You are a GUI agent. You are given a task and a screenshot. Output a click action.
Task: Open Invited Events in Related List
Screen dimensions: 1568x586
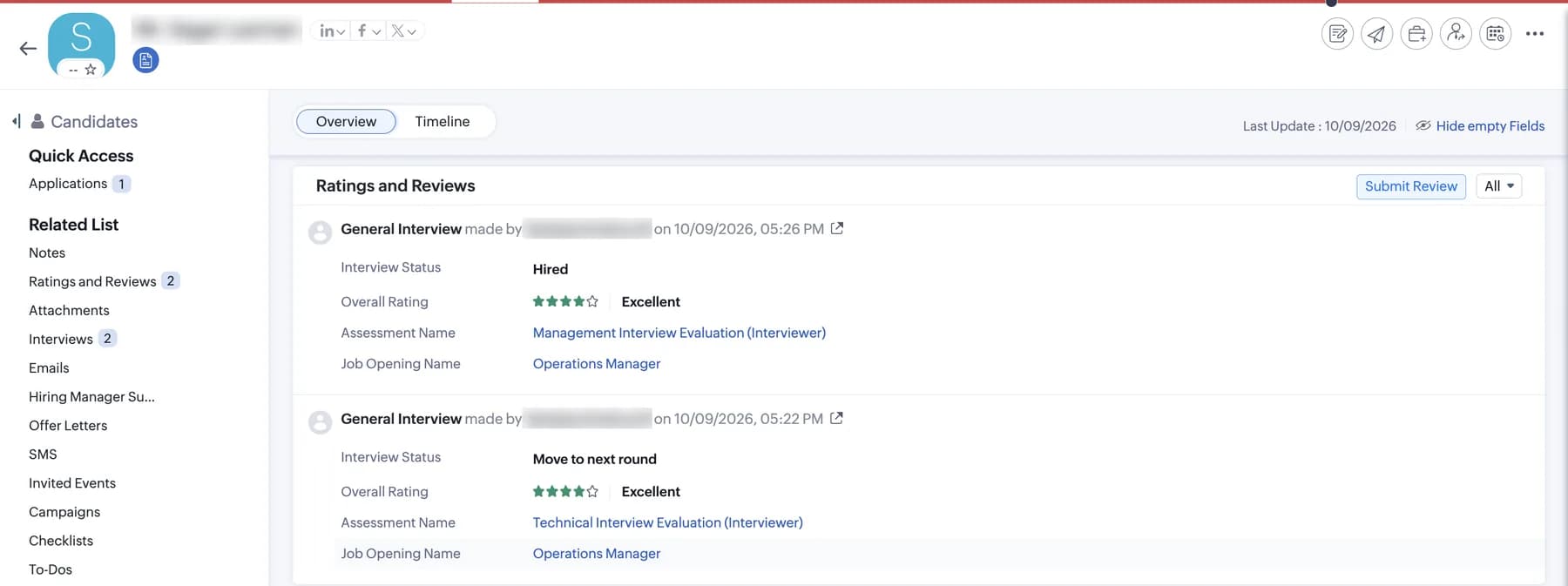tap(72, 483)
